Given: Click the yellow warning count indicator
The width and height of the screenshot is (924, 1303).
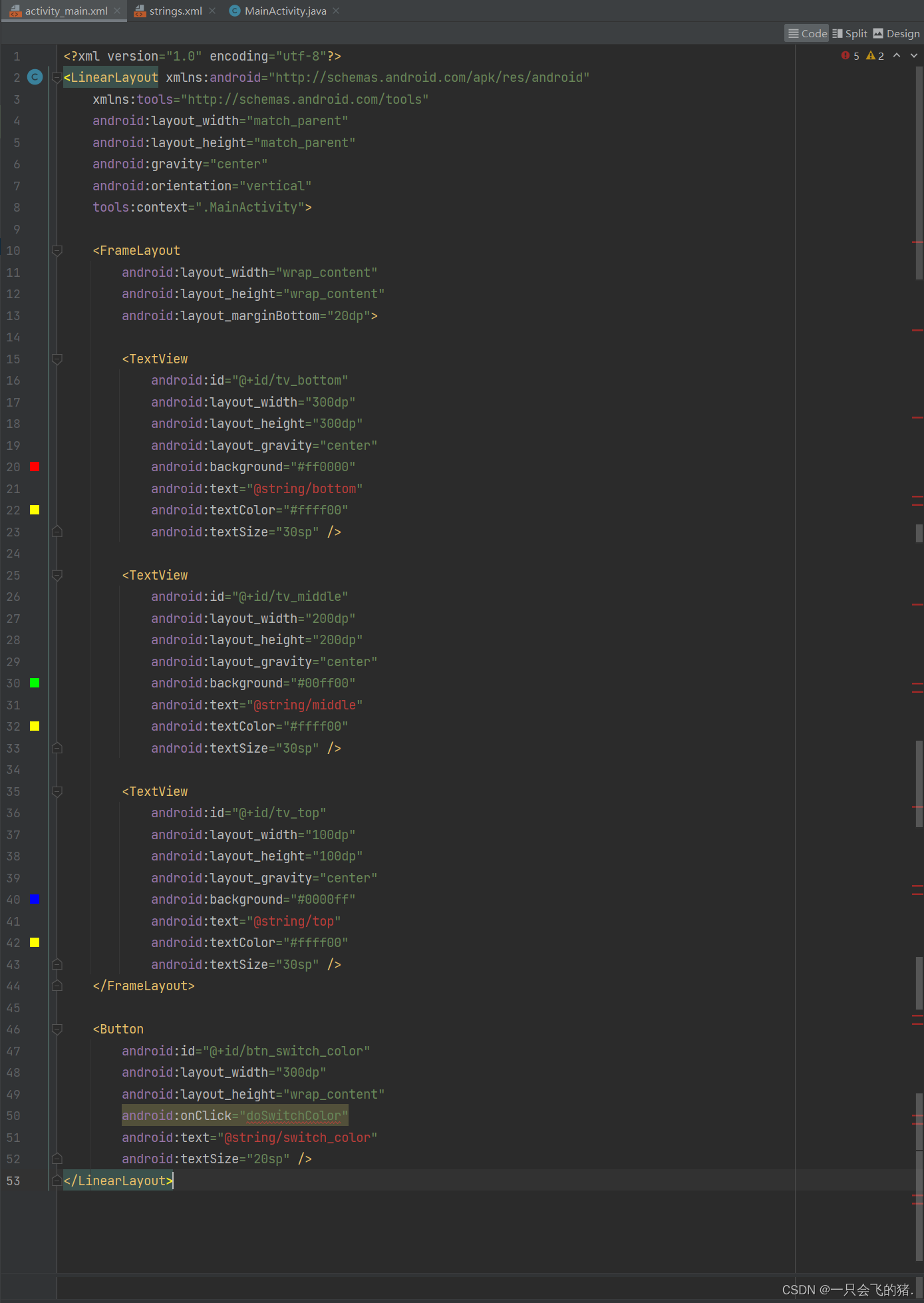Looking at the screenshot, I should tap(875, 56).
